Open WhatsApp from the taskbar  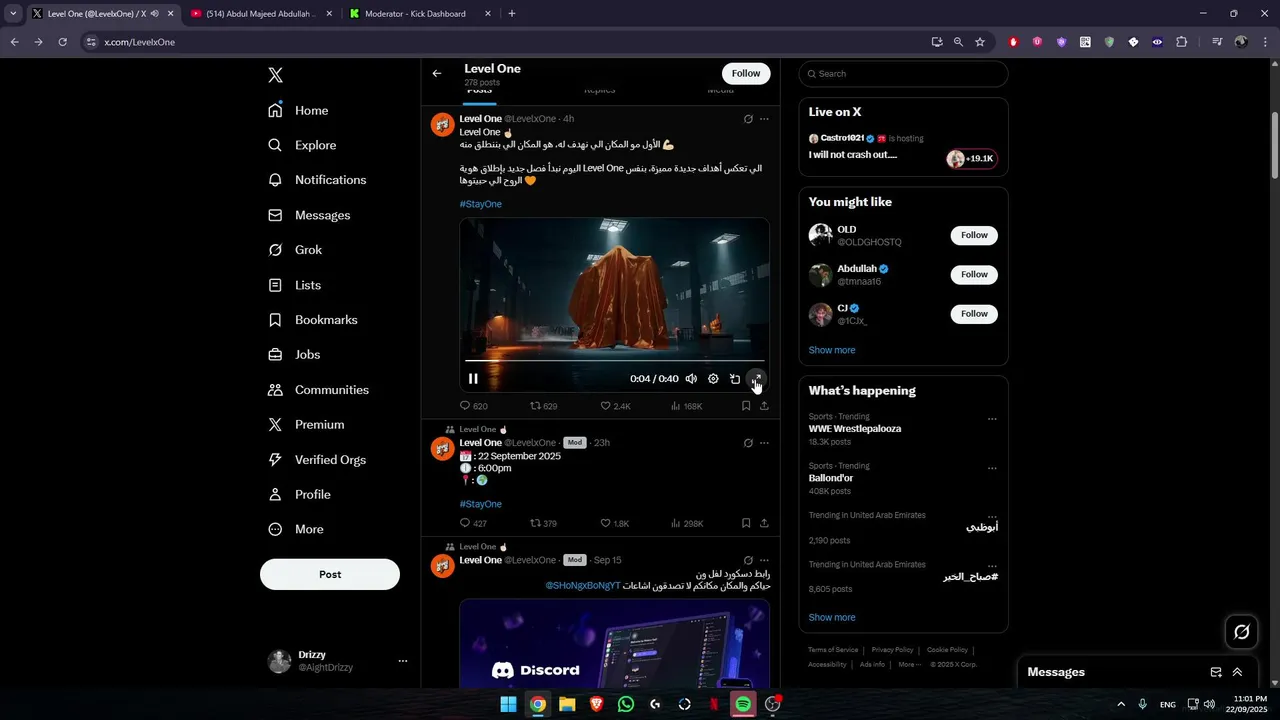tap(626, 704)
